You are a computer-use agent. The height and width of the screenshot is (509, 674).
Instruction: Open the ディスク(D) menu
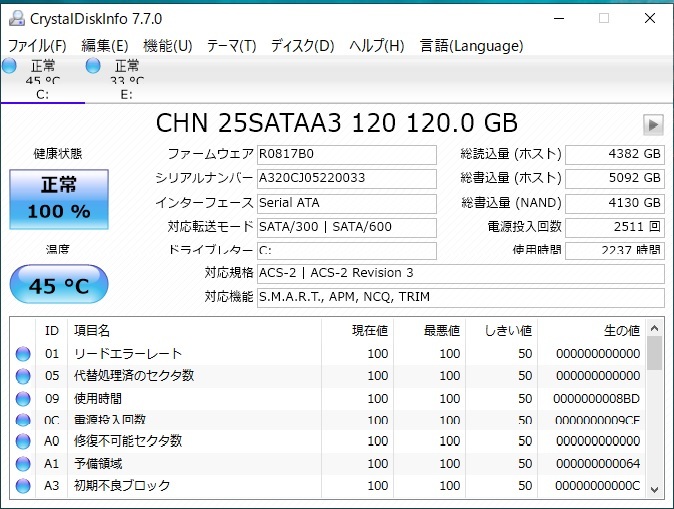point(303,46)
